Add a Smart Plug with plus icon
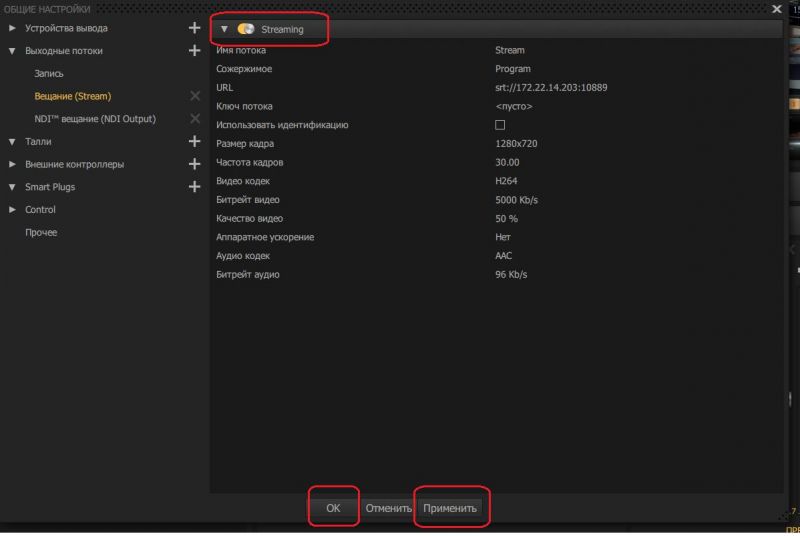800x536 pixels. (x=194, y=187)
